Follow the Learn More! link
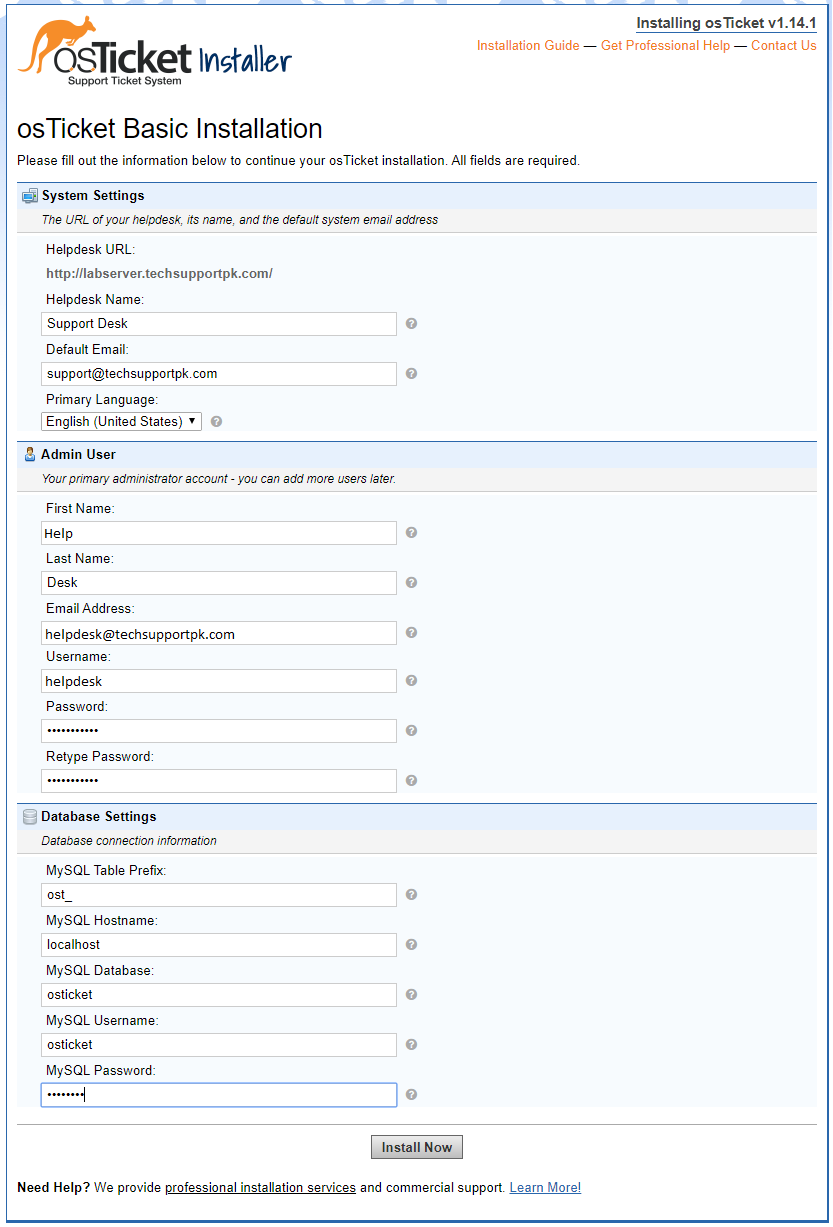Image resolution: width=833 pixels, height=1227 pixels. pyautogui.click(x=545, y=1188)
